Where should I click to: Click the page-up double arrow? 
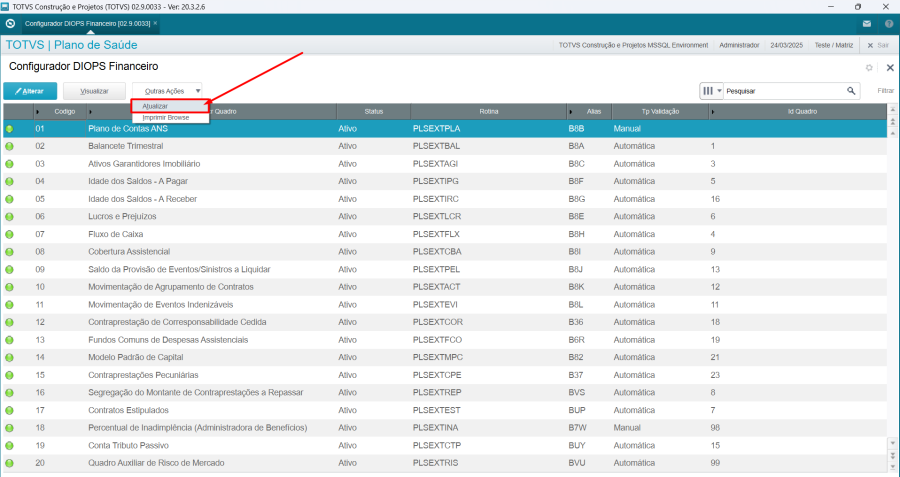coord(893,121)
